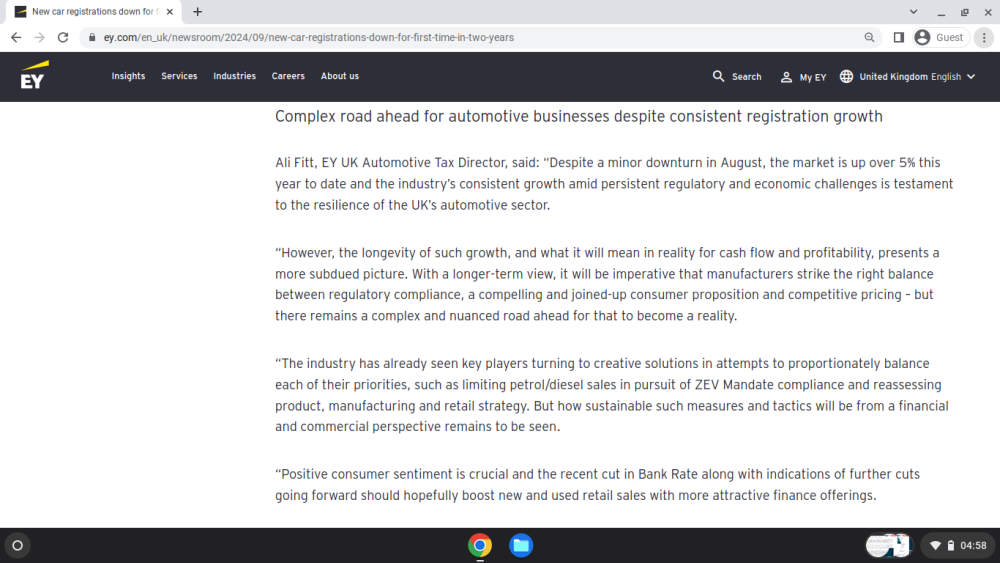Open a new browser tab with plus button
This screenshot has height=563, width=1000.
tap(198, 11)
